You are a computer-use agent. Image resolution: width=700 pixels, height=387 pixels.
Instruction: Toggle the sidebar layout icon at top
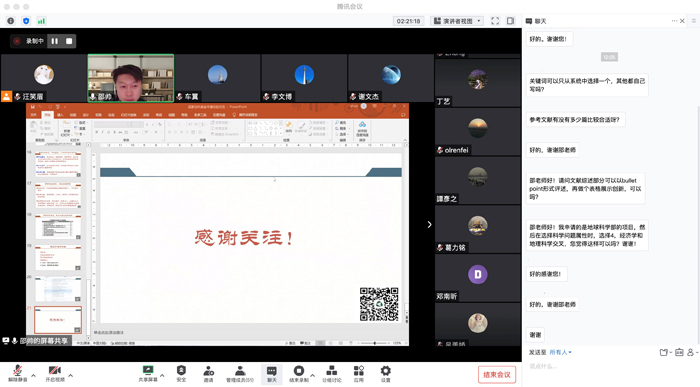coord(510,21)
